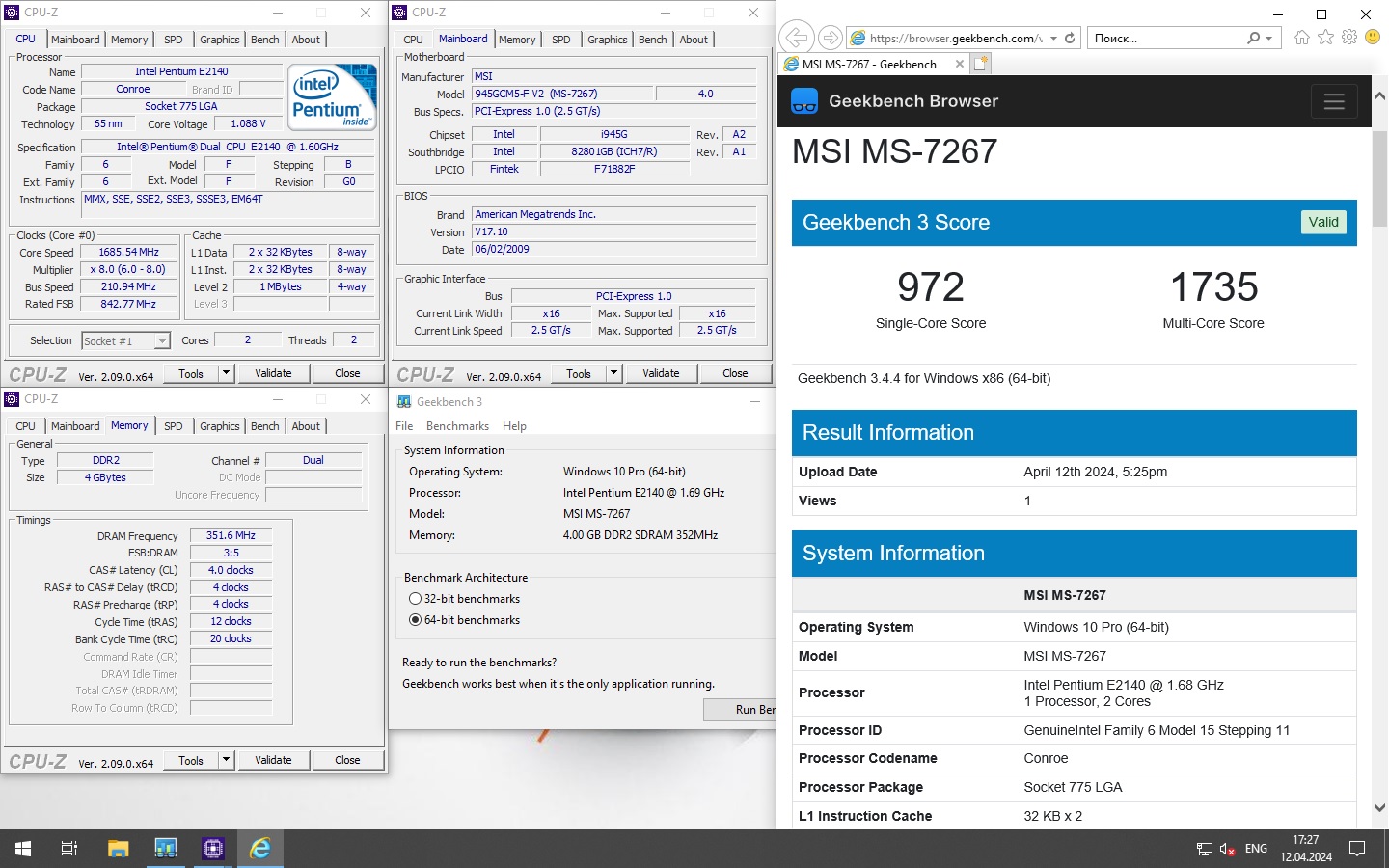Click the Intel Pentium inside logo

[x=333, y=96]
